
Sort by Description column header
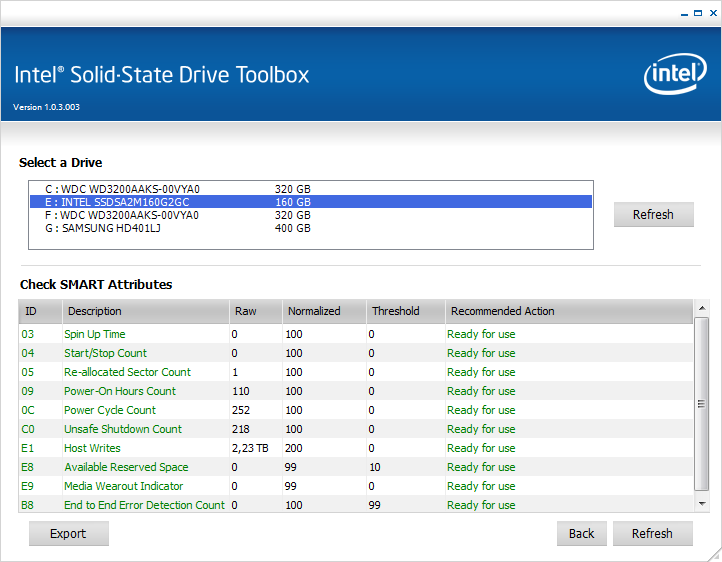tap(146, 312)
